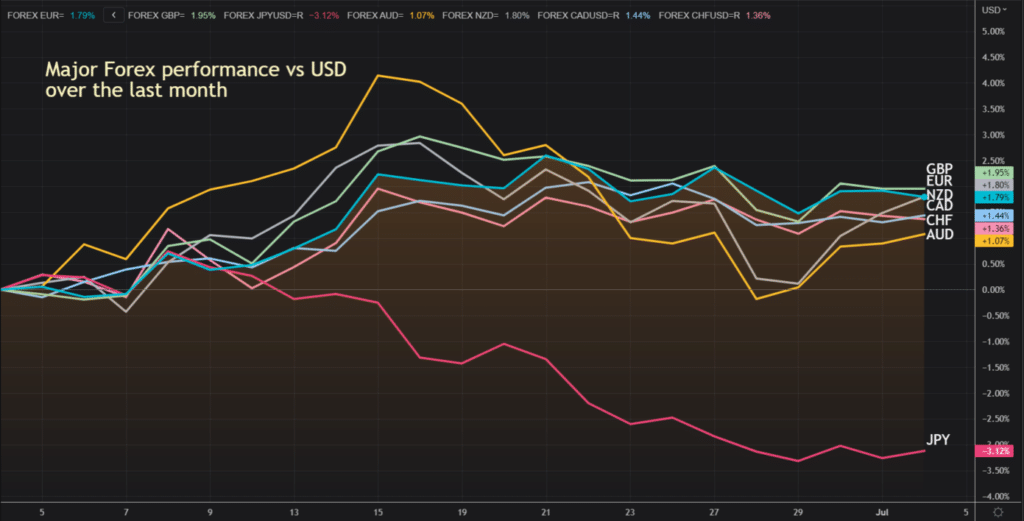Click the 5.00% price scale value

(993, 31)
